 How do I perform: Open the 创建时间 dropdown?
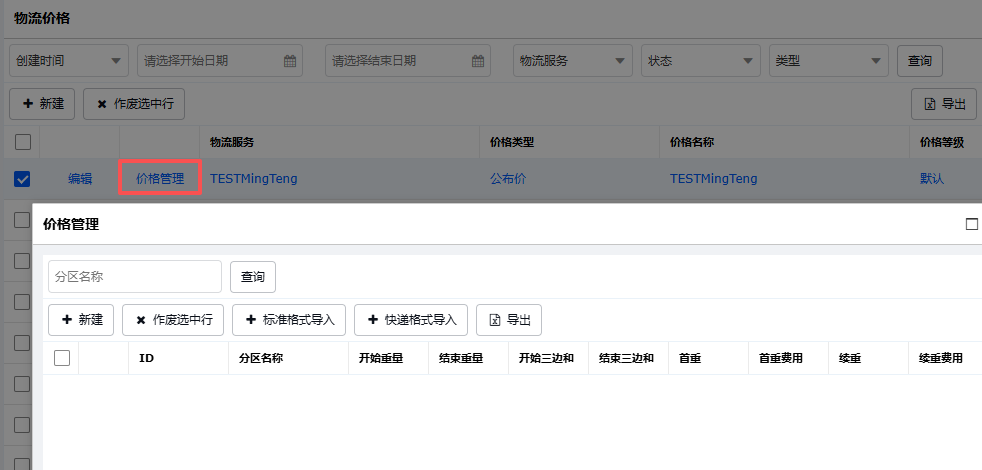pyautogui.click(x=69, y=61)
